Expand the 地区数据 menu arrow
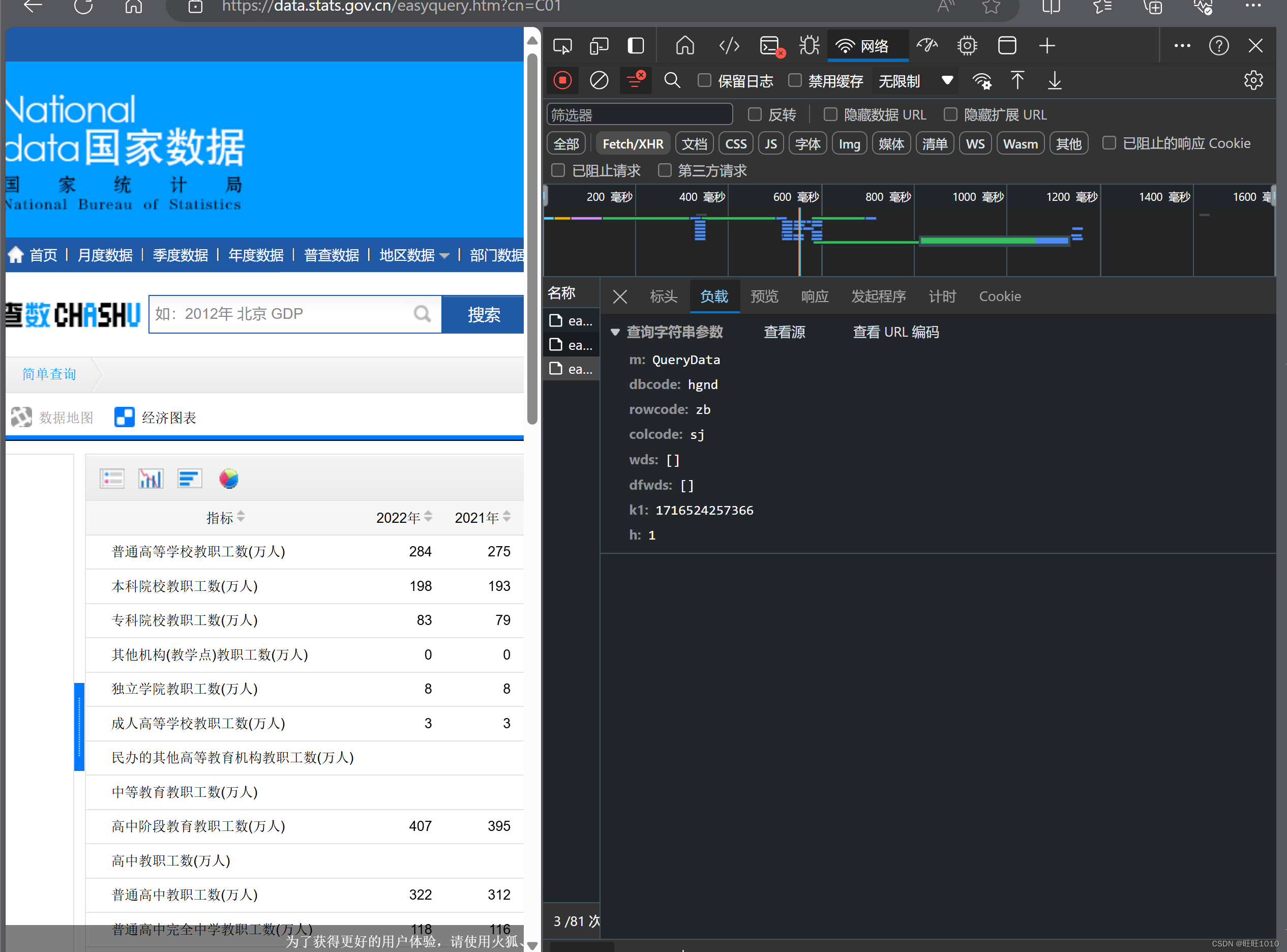The height and width of the screenshot is (952, 1287). pyautogui.click(x=444, y=255)
